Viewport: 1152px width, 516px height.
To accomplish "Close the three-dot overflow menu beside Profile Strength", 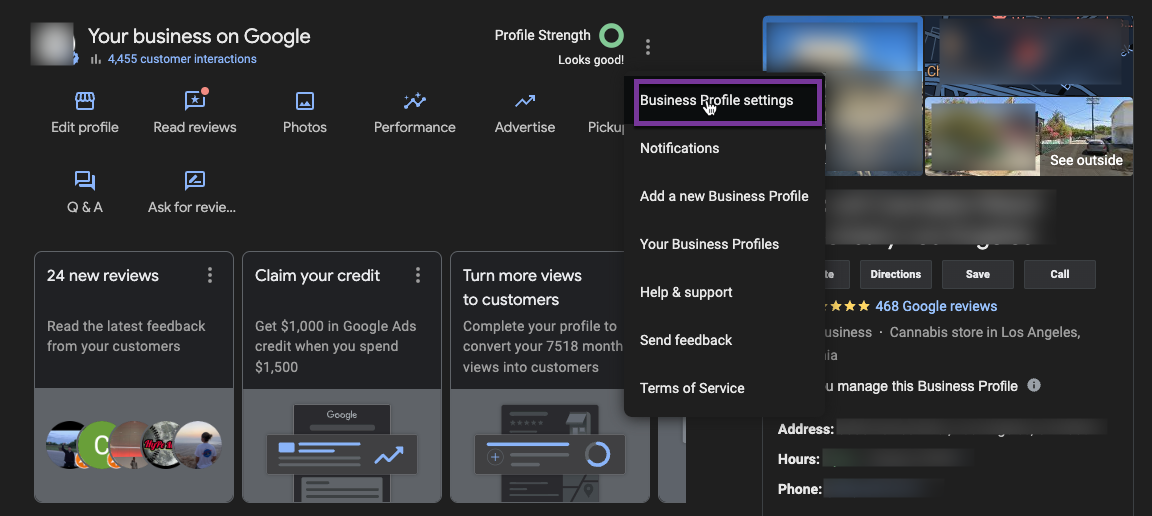I will tap(648, 47).
